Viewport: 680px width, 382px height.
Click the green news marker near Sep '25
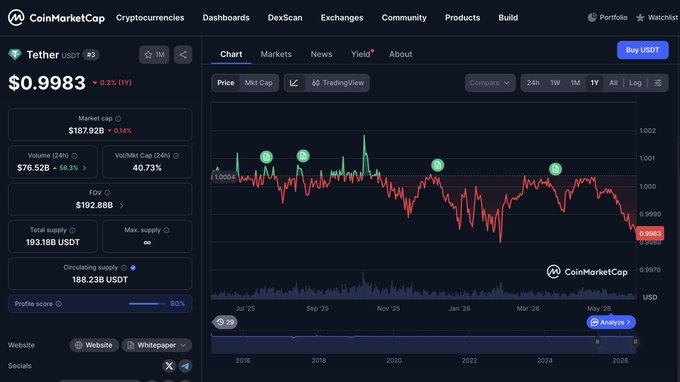click(x=303, y=156)
